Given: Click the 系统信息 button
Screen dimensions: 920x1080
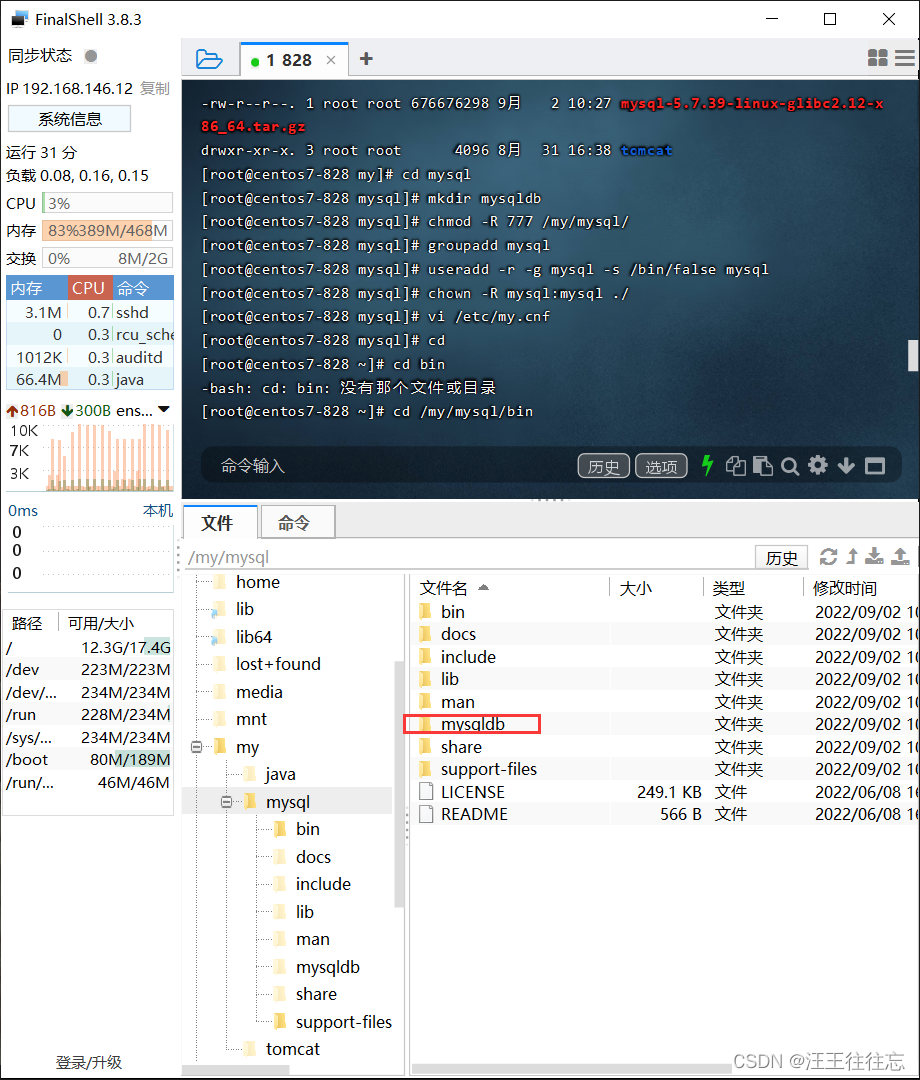Looking at the screenshot, I should point(68,118).
